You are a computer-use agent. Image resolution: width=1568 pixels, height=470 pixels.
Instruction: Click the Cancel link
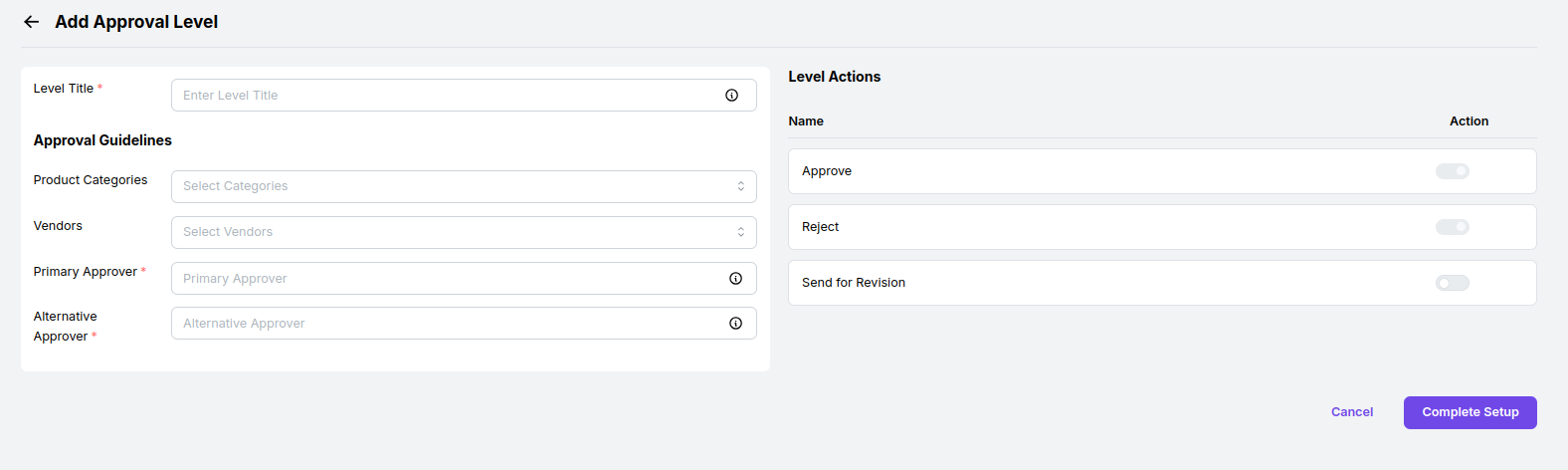tap(1351, 412)
